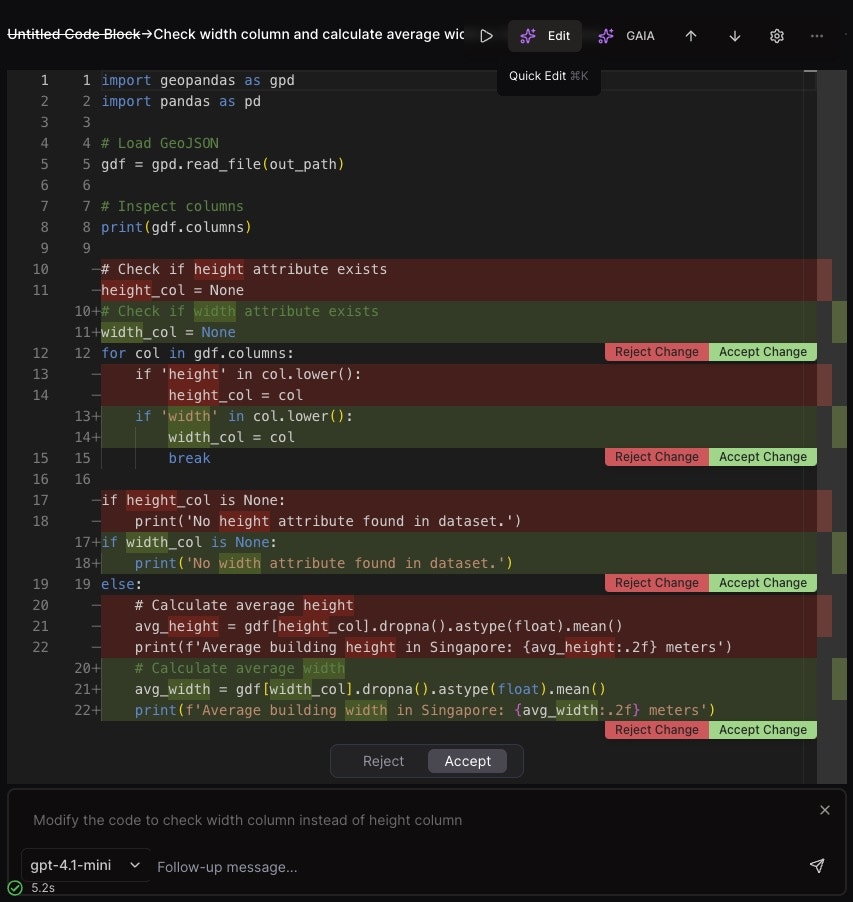Click added line "if 'width' in col.lower():"
Viewport: 853px width, 902px height.
[244, 416]
